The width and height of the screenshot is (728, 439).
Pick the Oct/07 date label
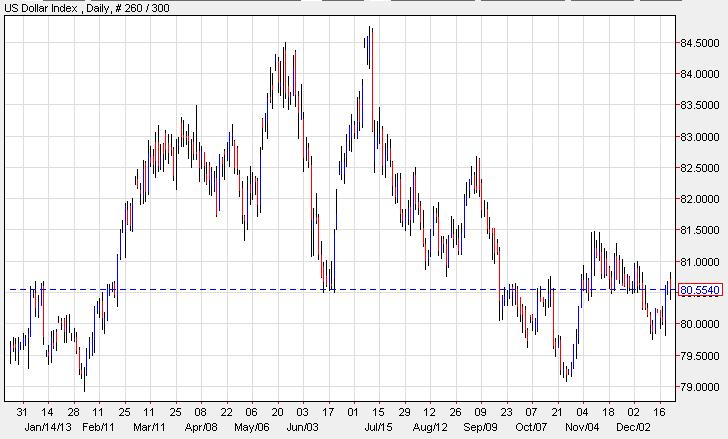tap(532, 427)
